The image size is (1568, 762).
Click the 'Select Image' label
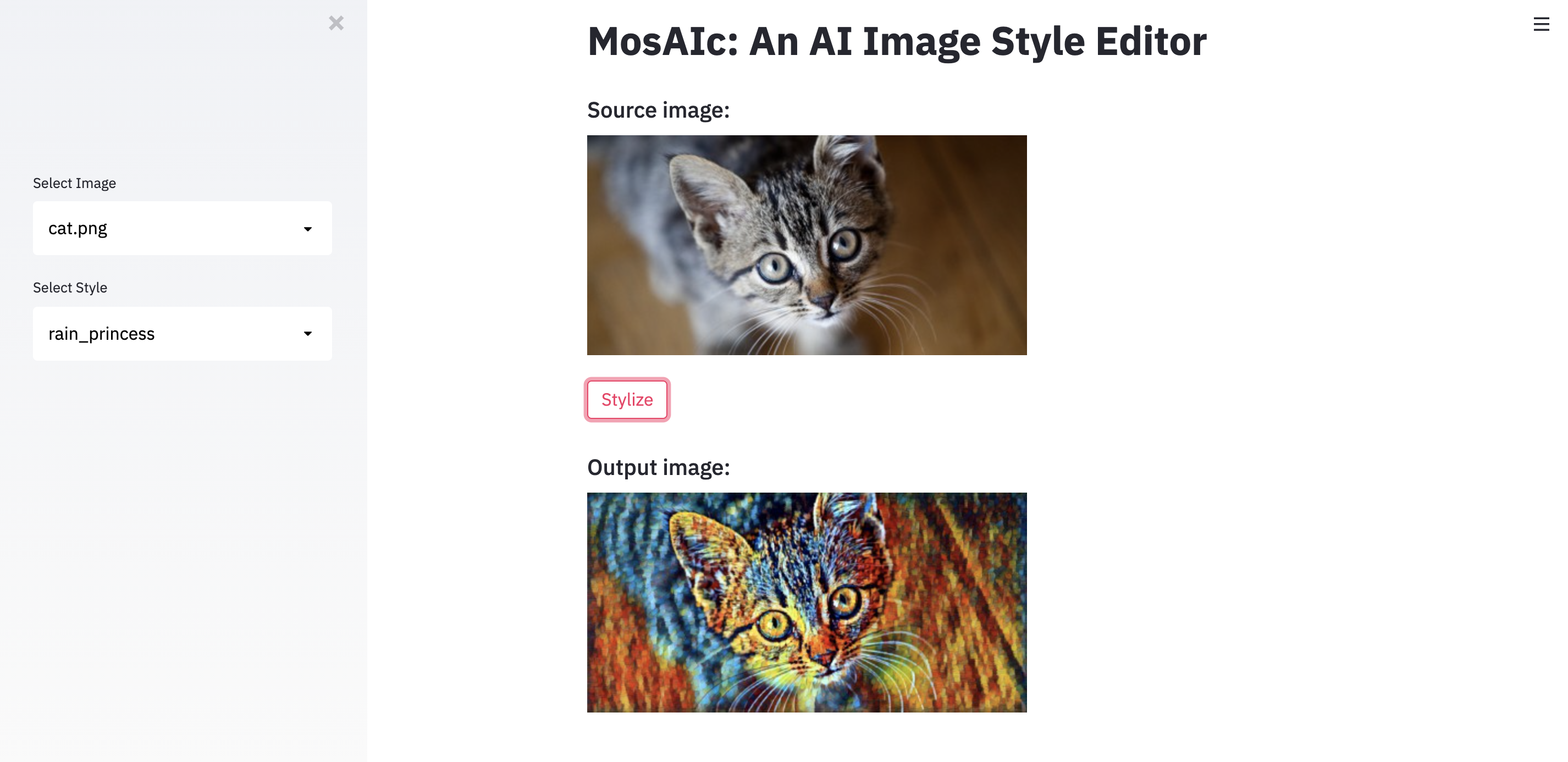(x=74, y=183)
